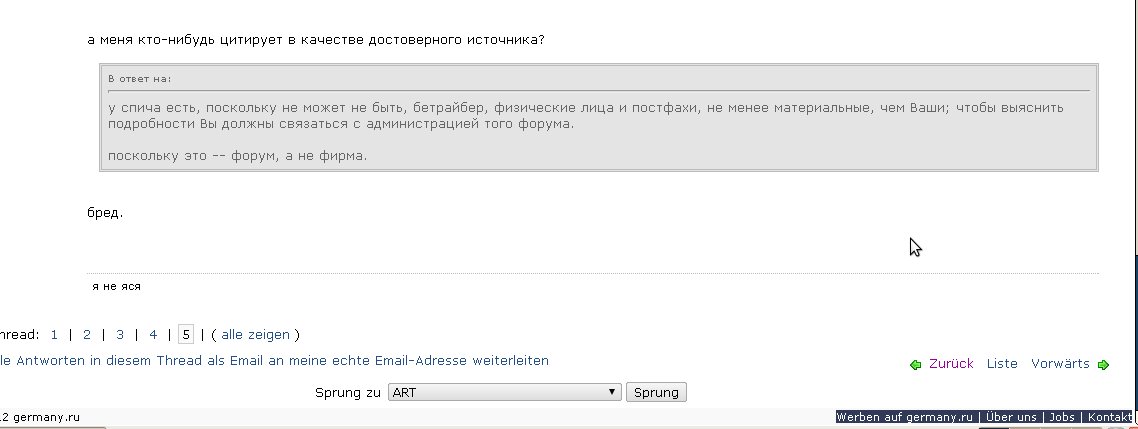Open Werben auf germany.ru link
The image size is (1138, 429).
coord(904,417)
